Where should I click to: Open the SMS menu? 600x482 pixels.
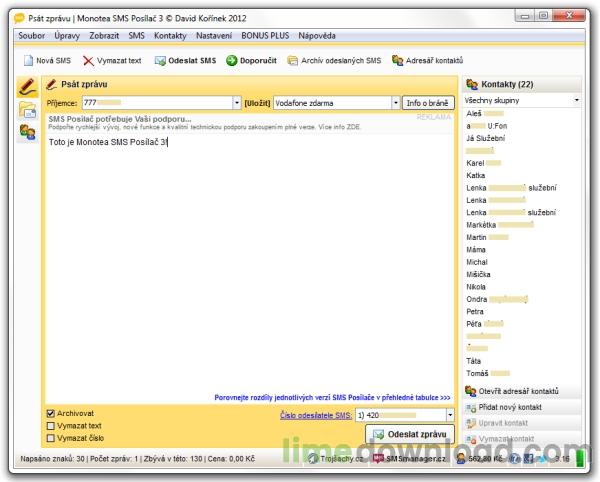point(136,36)
